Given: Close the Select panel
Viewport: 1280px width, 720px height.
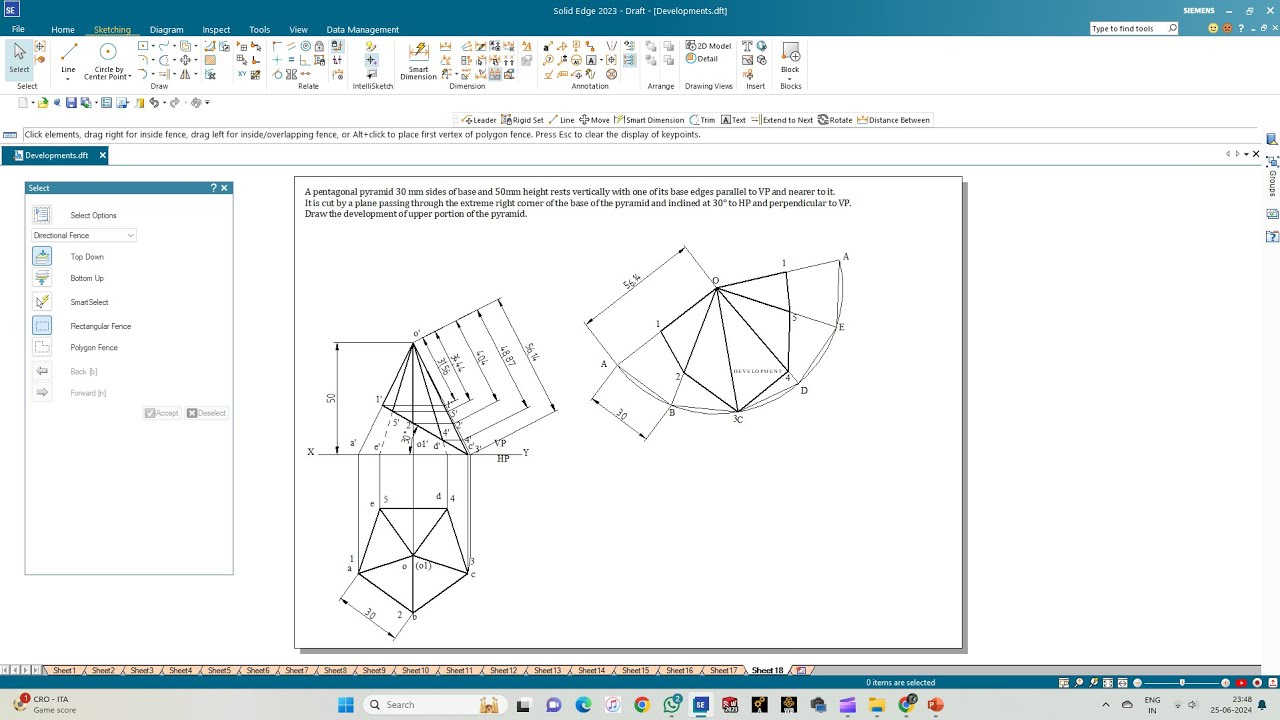Looking at the screenshot, I should 224,188.
